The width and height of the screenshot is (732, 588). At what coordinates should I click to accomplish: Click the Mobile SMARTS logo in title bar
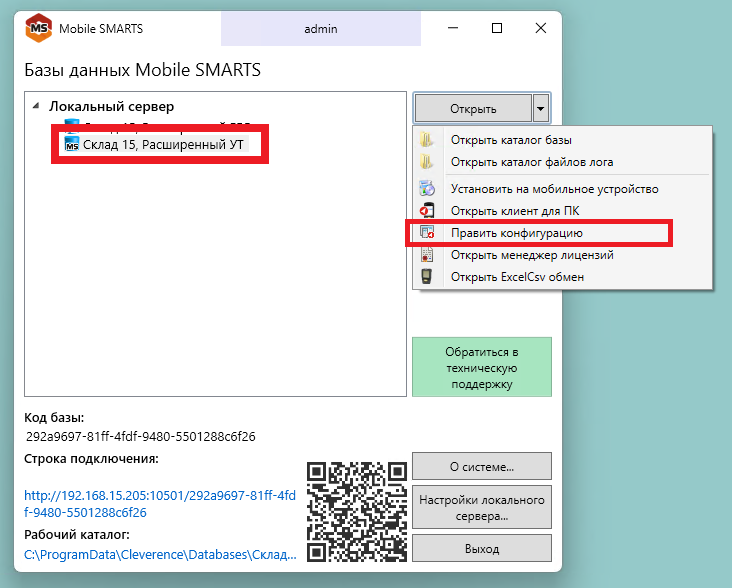(x=40, y=29)
